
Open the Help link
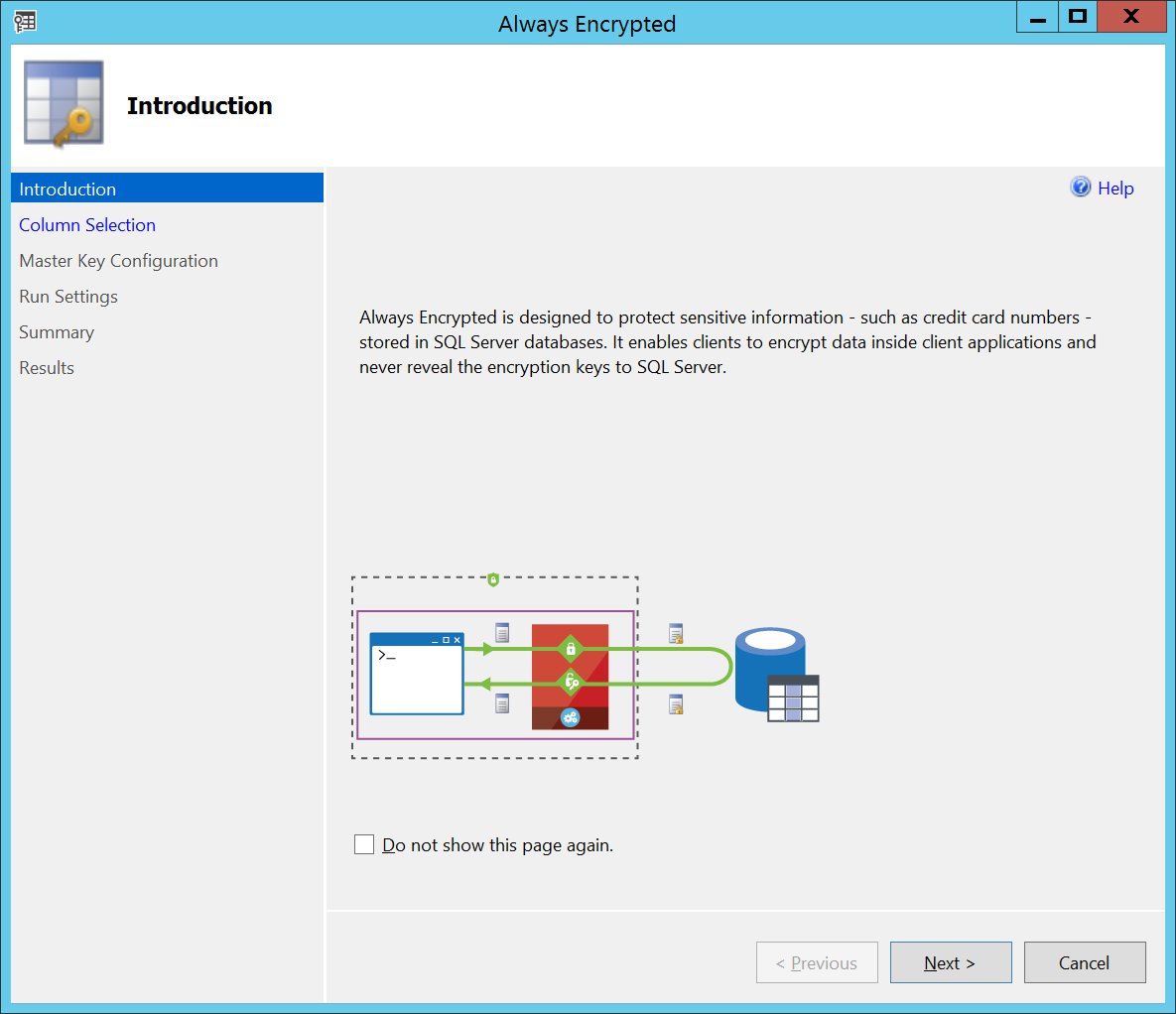point(1115,189)
